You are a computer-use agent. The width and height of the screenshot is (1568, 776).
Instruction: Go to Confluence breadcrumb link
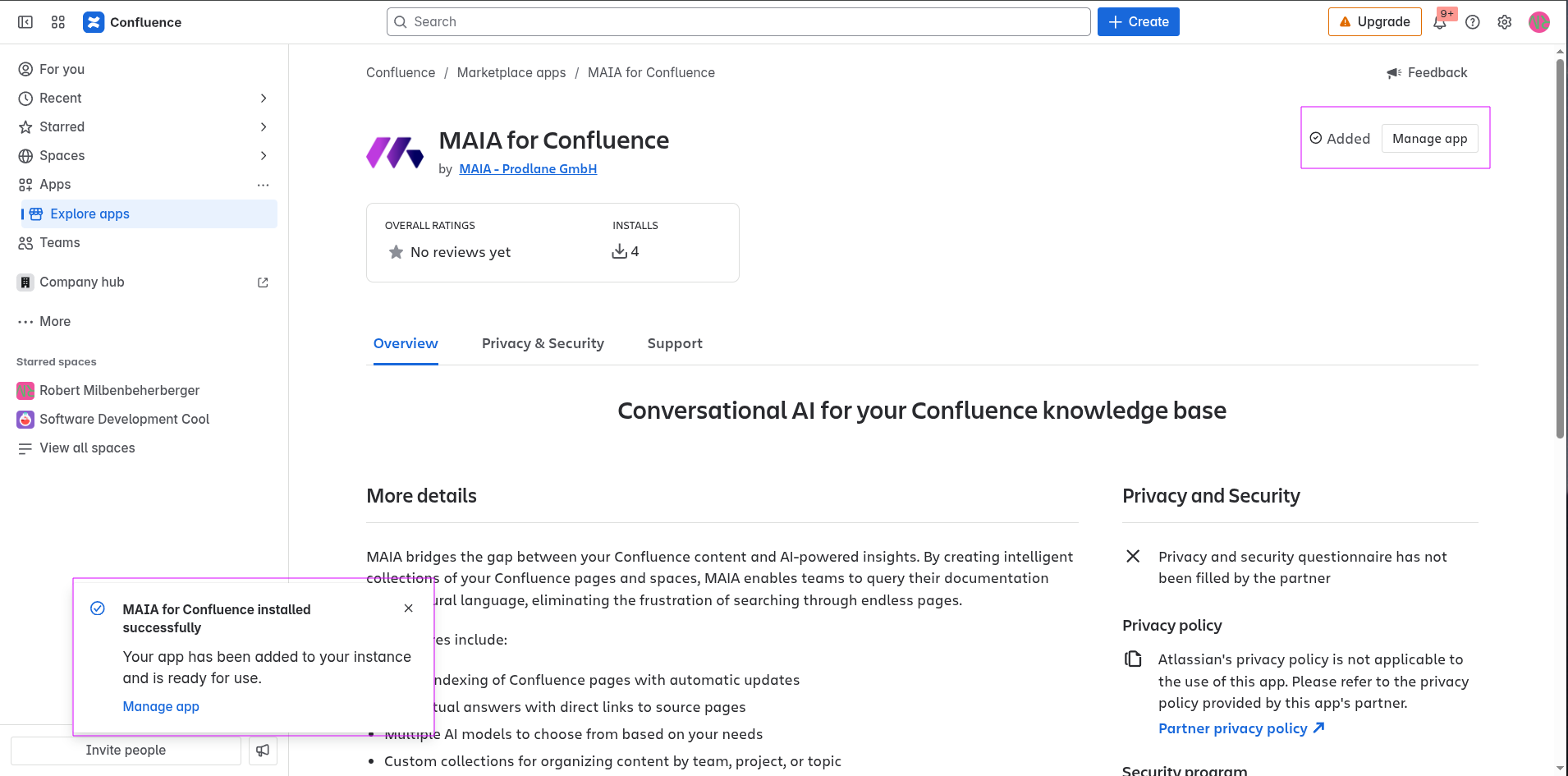point(401,72)
